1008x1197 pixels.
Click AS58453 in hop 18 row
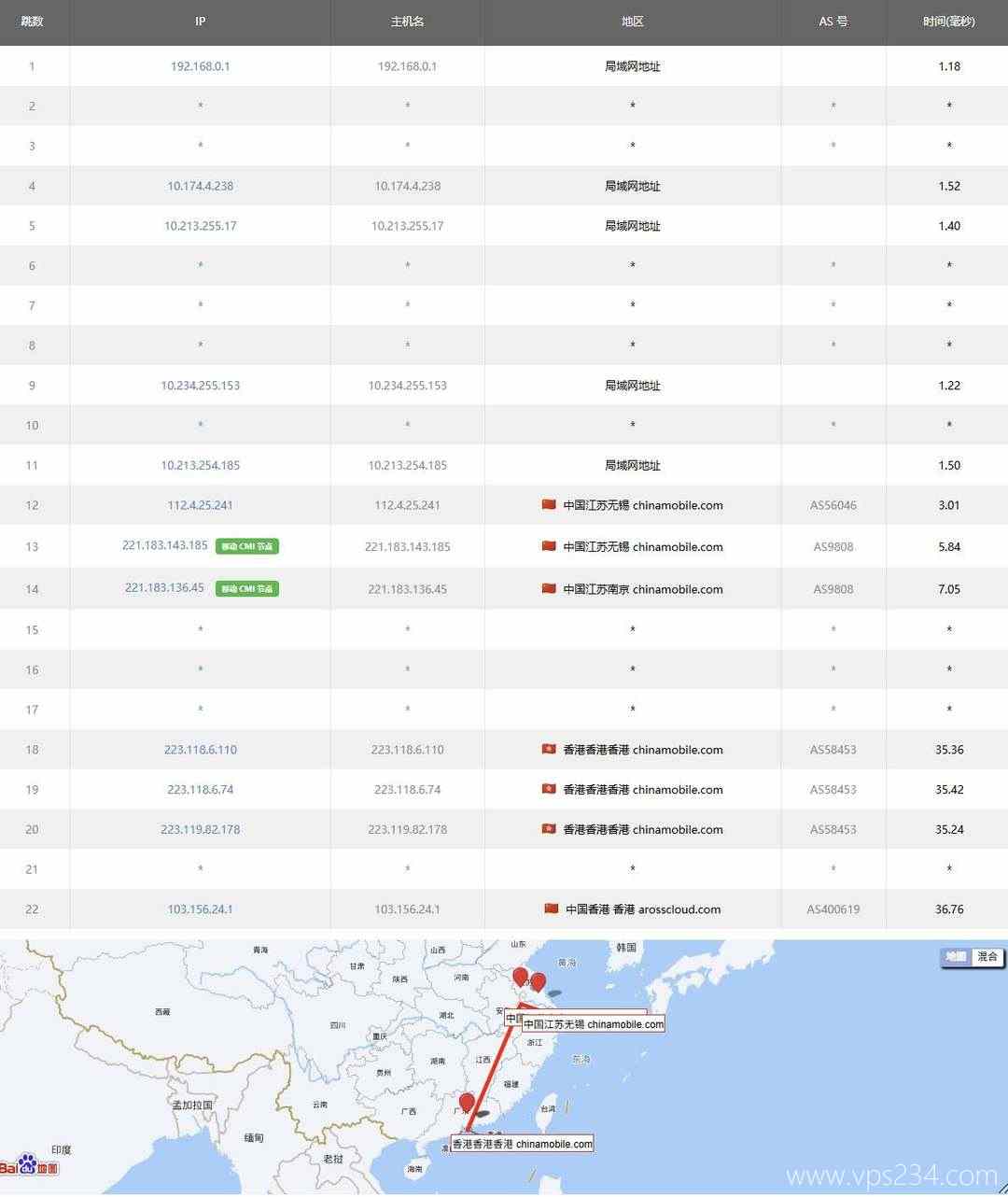pos(833,750)
